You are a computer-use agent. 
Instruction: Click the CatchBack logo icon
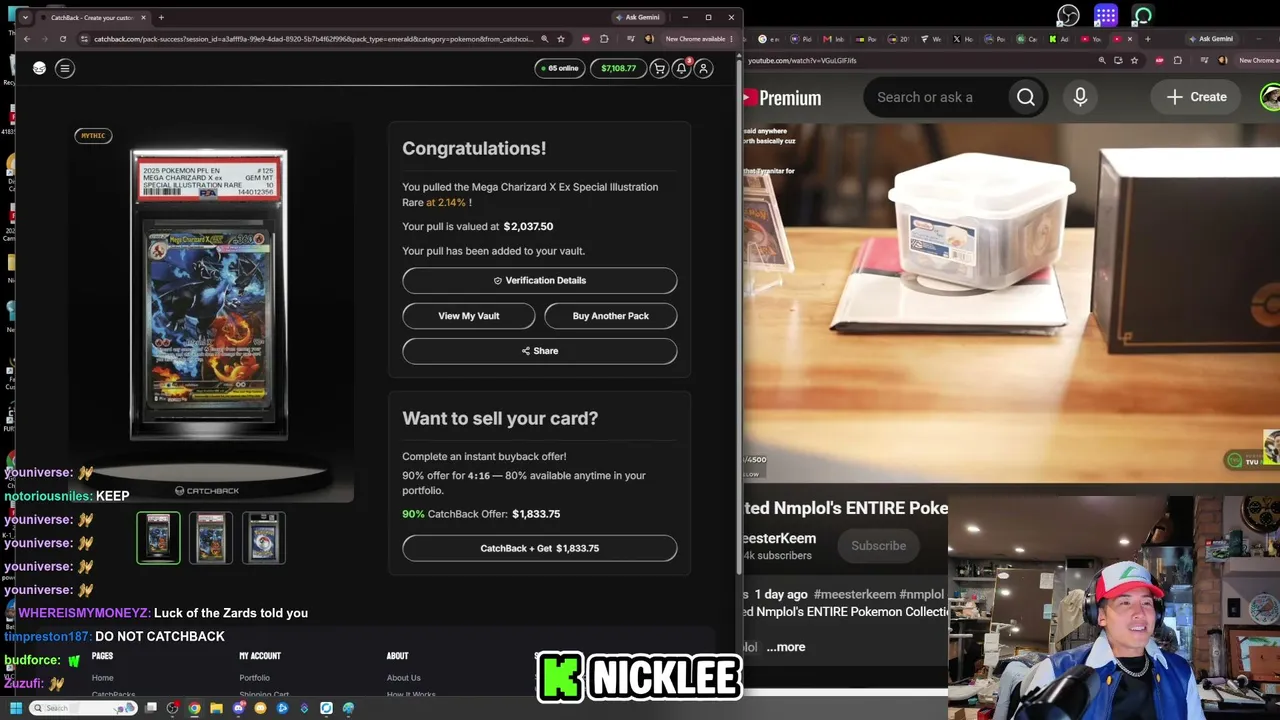tap(39, 68)
